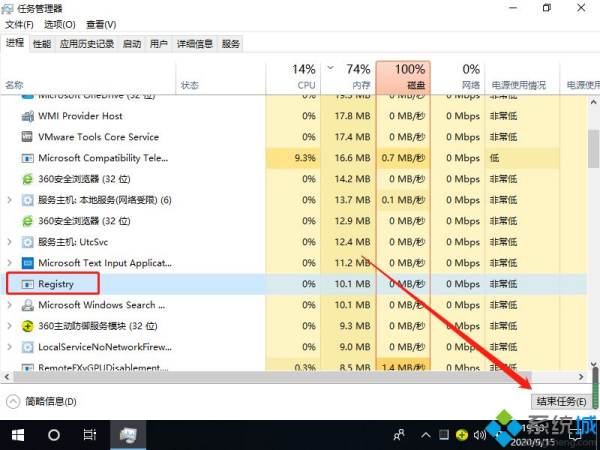Sort by 电源使用情况 column header
600x450 pixels.
pos(522,77)
